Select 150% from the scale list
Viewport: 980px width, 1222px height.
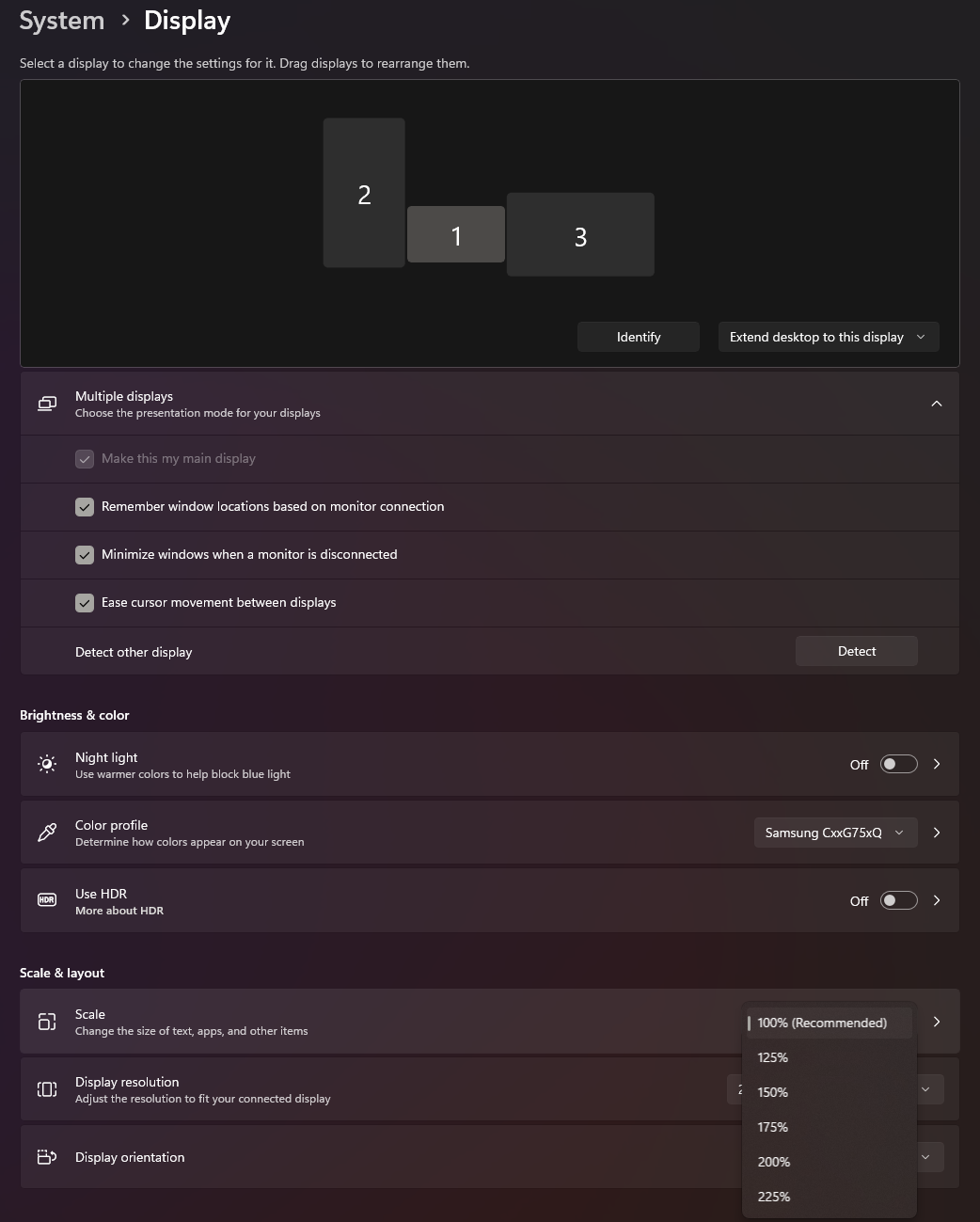[772, 1091]
